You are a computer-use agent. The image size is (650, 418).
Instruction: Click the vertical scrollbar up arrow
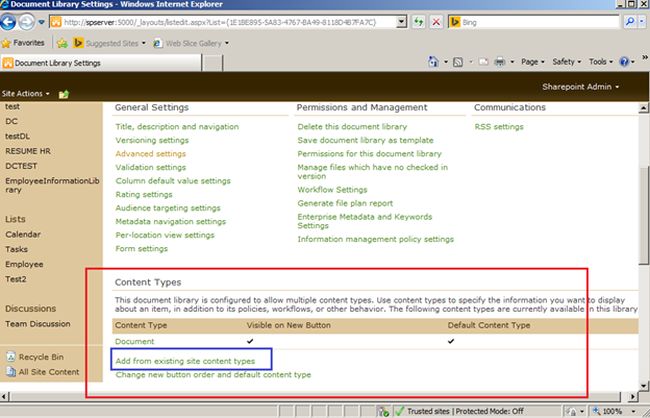coord(643,108)
